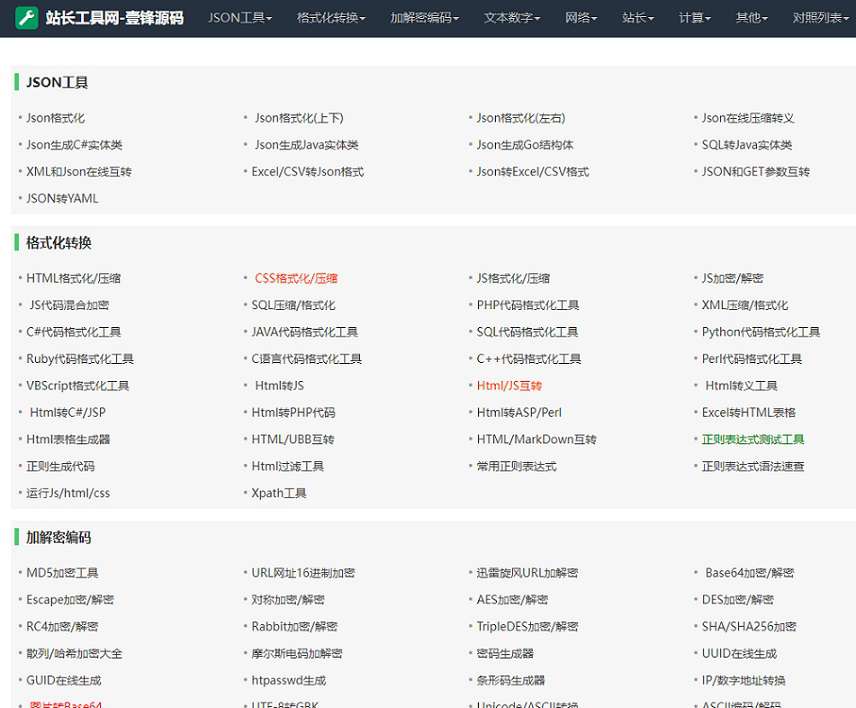Open TripleDES加密/解密 tool
The height and width of the screenshot is (708, 856).
click(527, 625)
